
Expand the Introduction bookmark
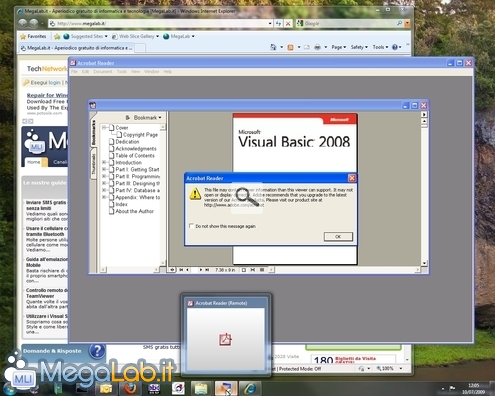104,162
